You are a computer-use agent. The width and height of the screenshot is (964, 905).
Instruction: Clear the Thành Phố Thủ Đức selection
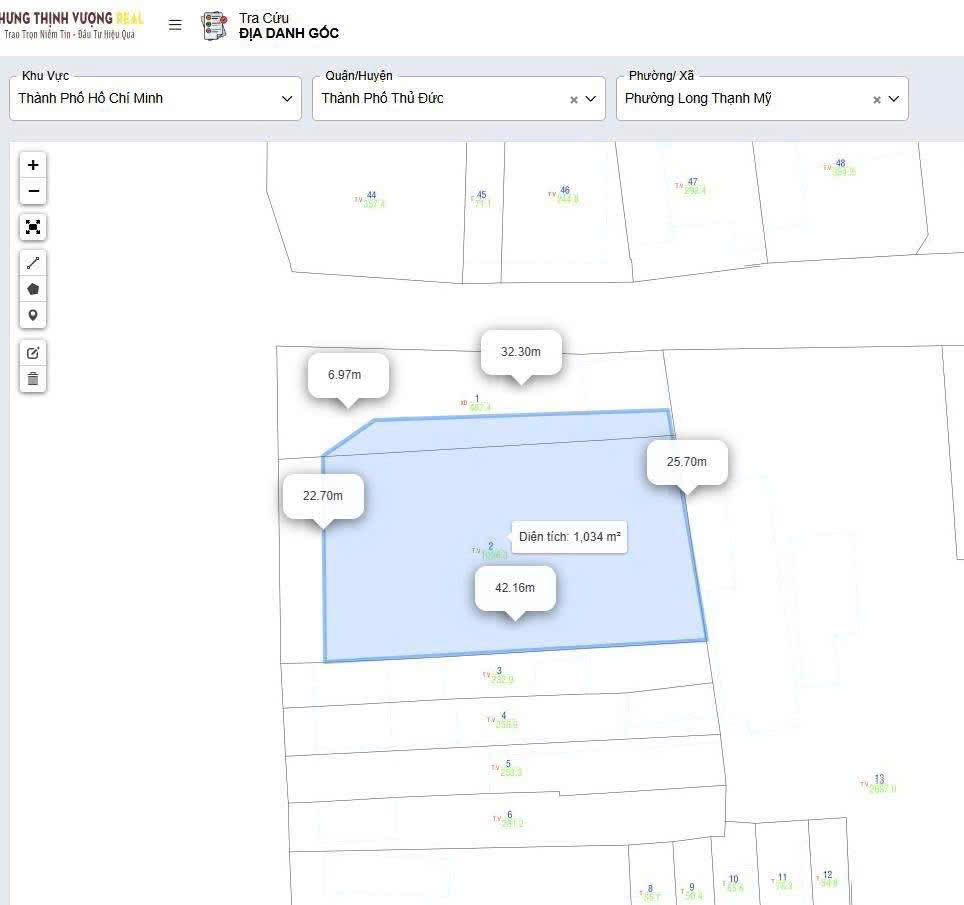point(573,100)
